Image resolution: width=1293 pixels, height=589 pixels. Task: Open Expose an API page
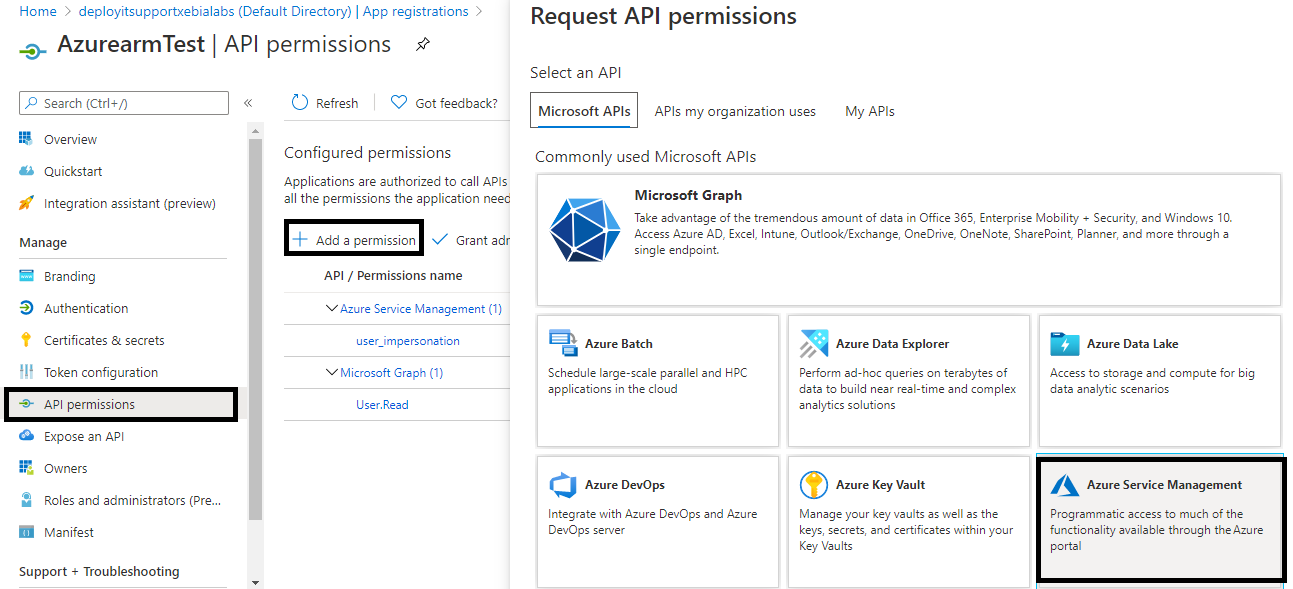(x=84, y=436)
